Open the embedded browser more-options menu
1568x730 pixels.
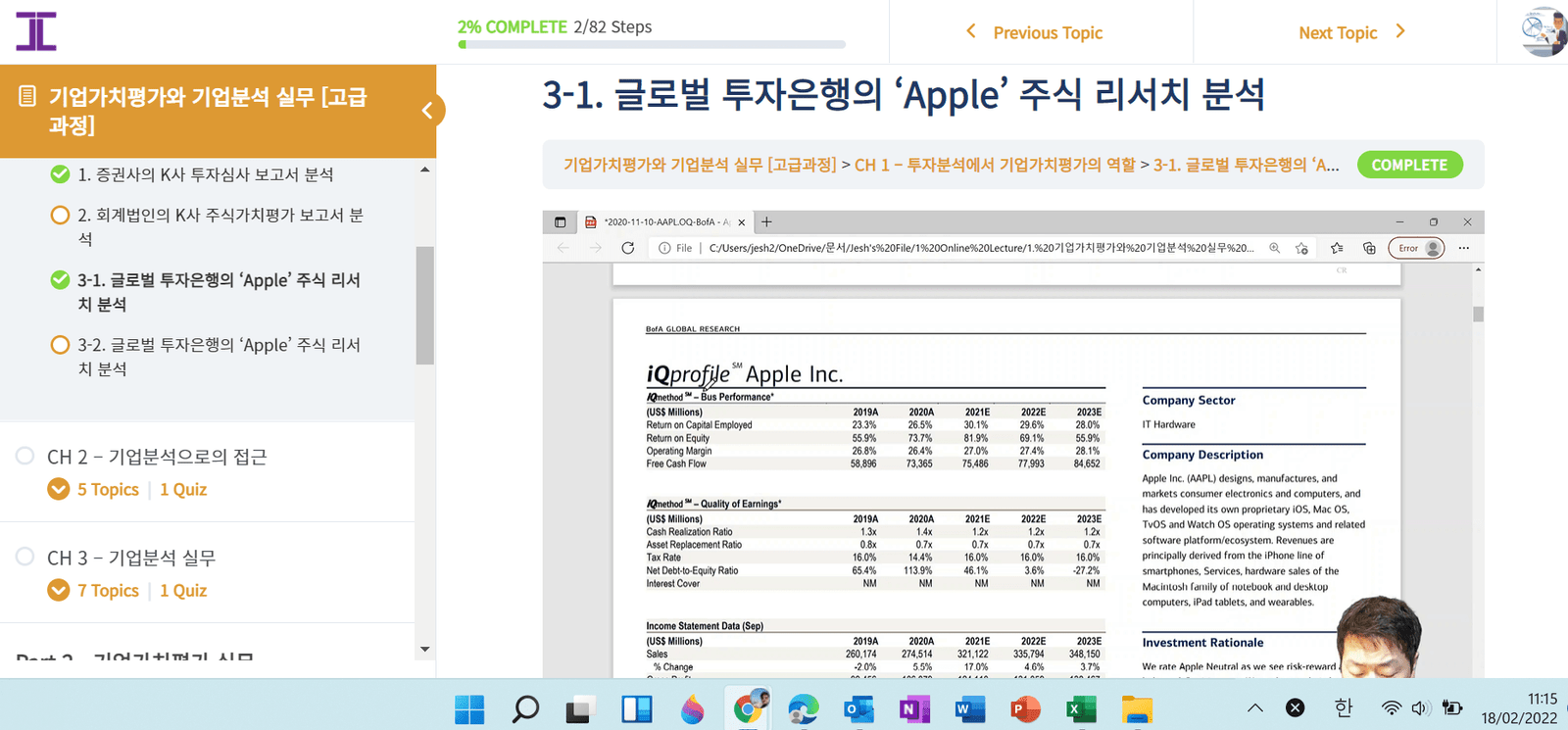[1464, 248]
